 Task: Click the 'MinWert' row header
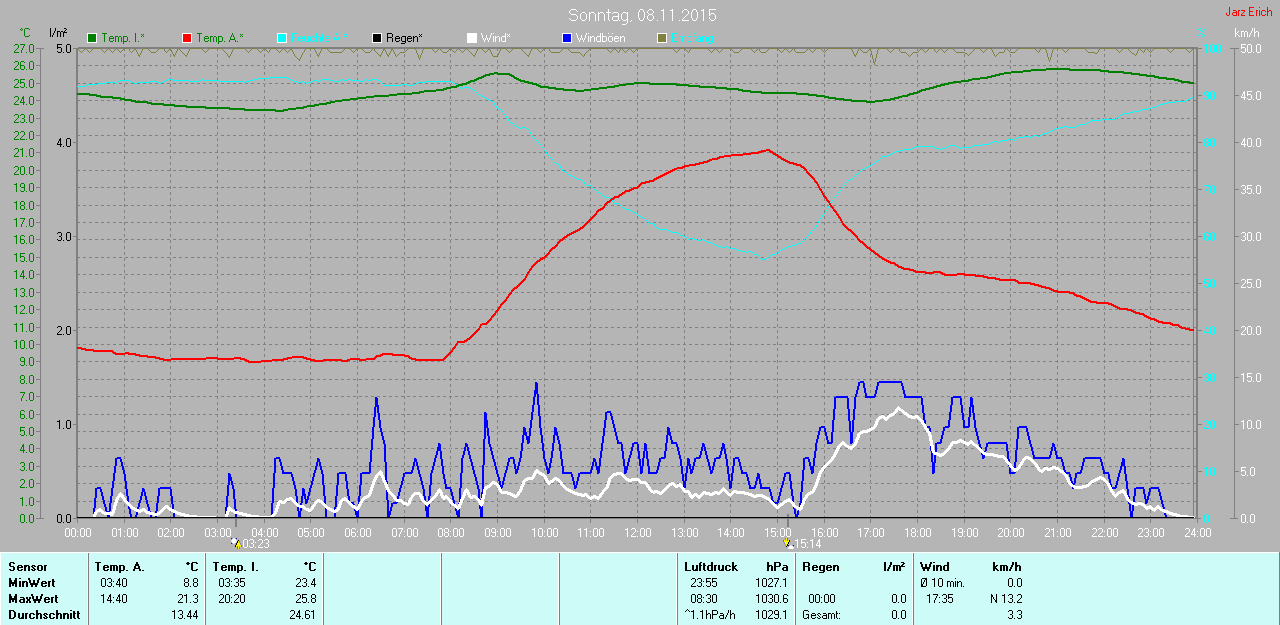(31, 583)
